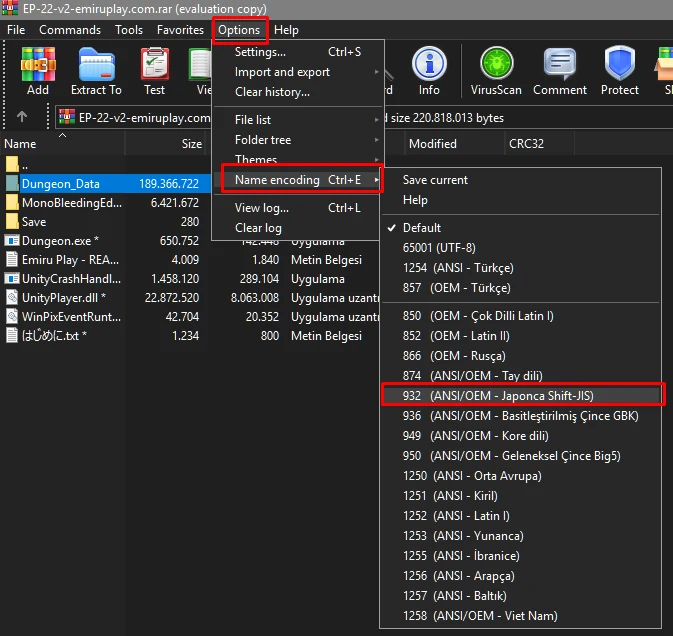This screenshot has height=636, width=673.
Task: Choose Clear log menu entry
Action: pyautogui.click(x=298, y=227)
